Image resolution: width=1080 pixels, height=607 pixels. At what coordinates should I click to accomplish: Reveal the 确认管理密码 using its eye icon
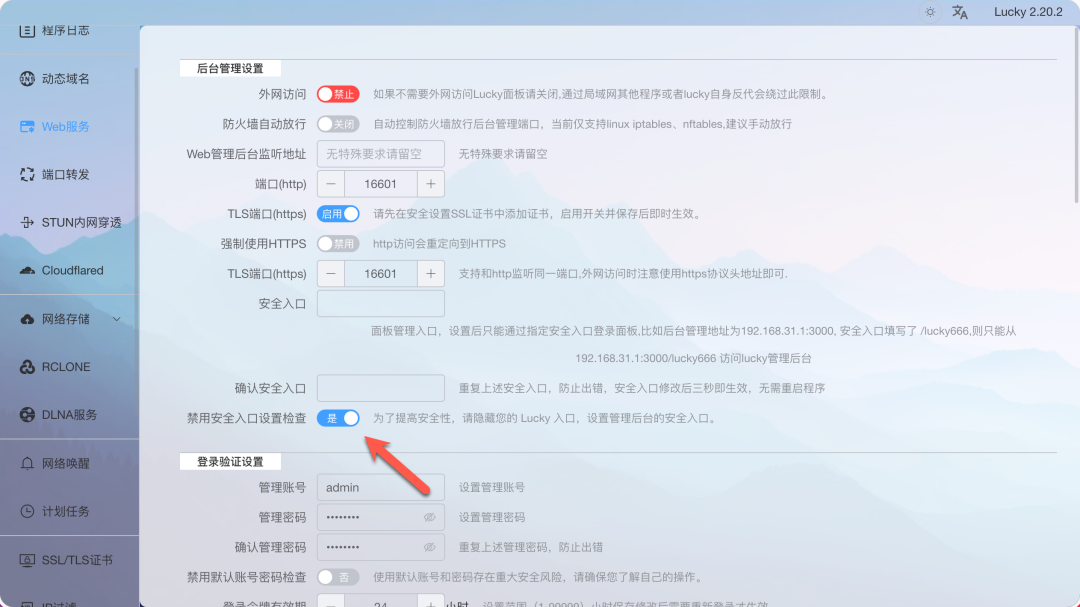pos(429,547)
